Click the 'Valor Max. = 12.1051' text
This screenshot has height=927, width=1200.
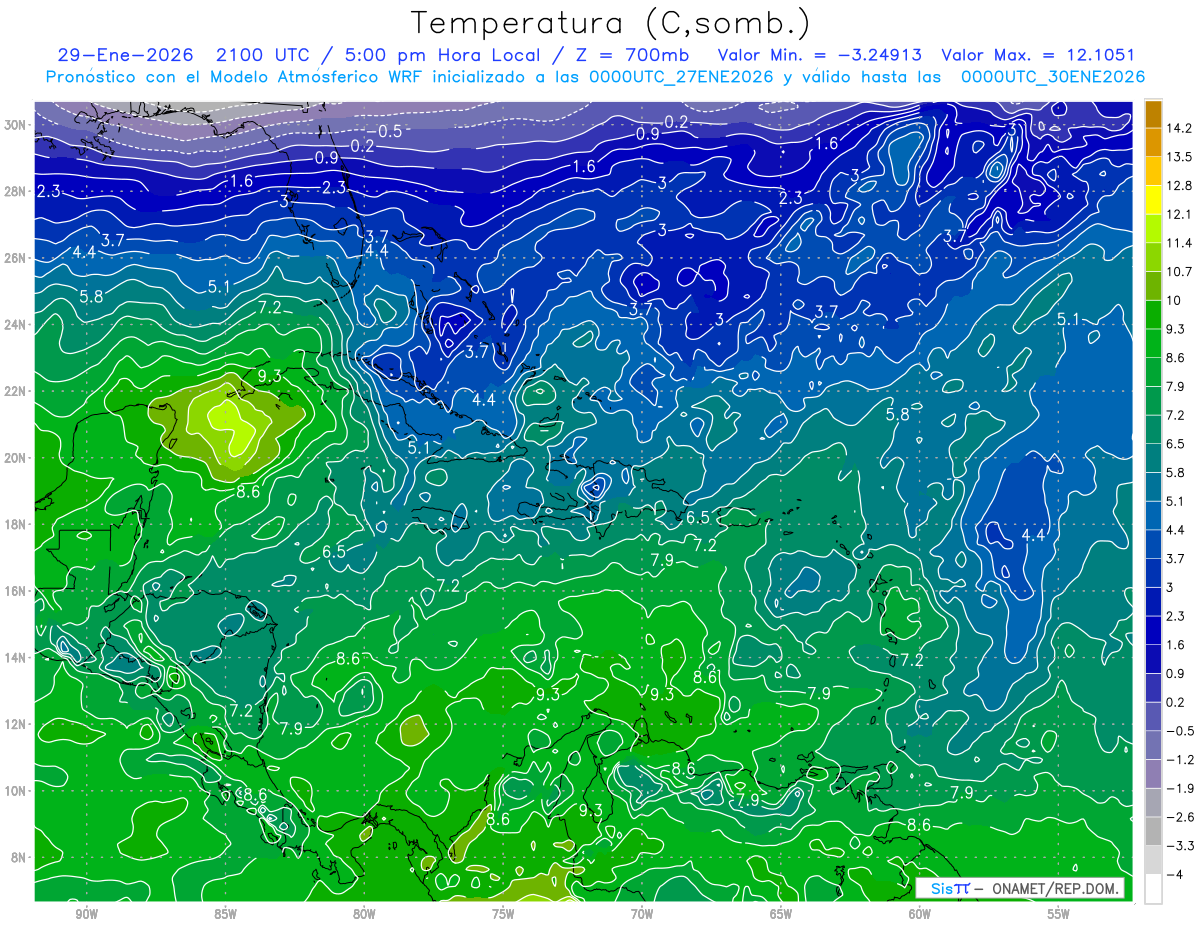1038,55
